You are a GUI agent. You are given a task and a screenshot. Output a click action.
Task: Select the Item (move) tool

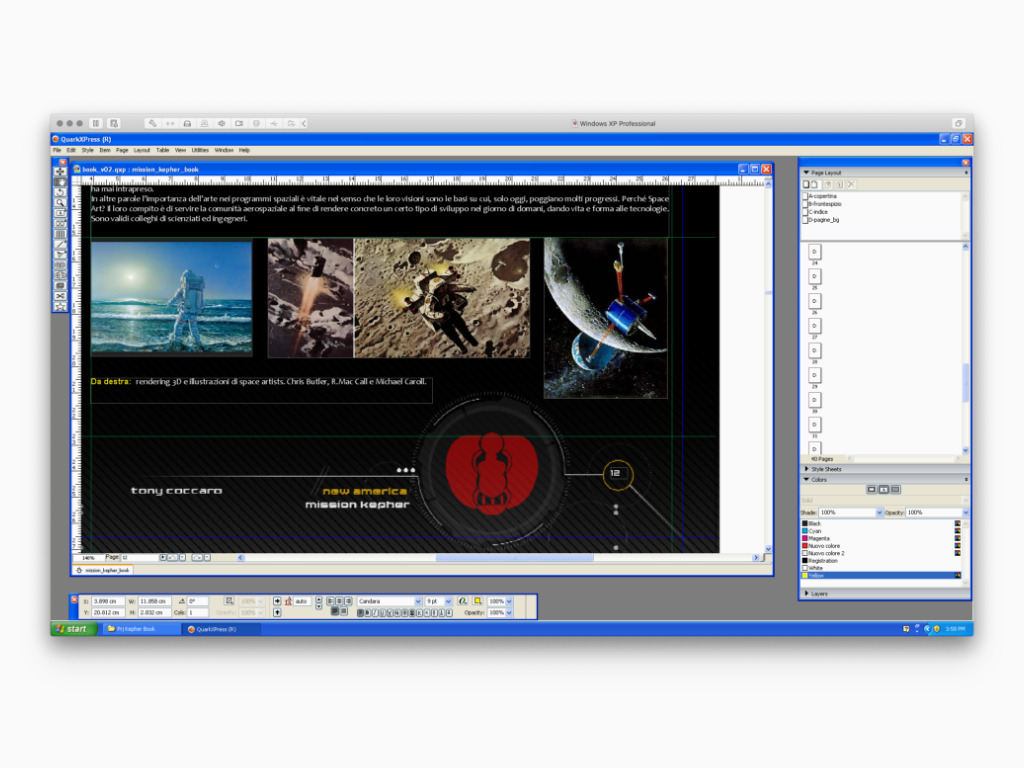pyautogui.click(x=60, y=171)
